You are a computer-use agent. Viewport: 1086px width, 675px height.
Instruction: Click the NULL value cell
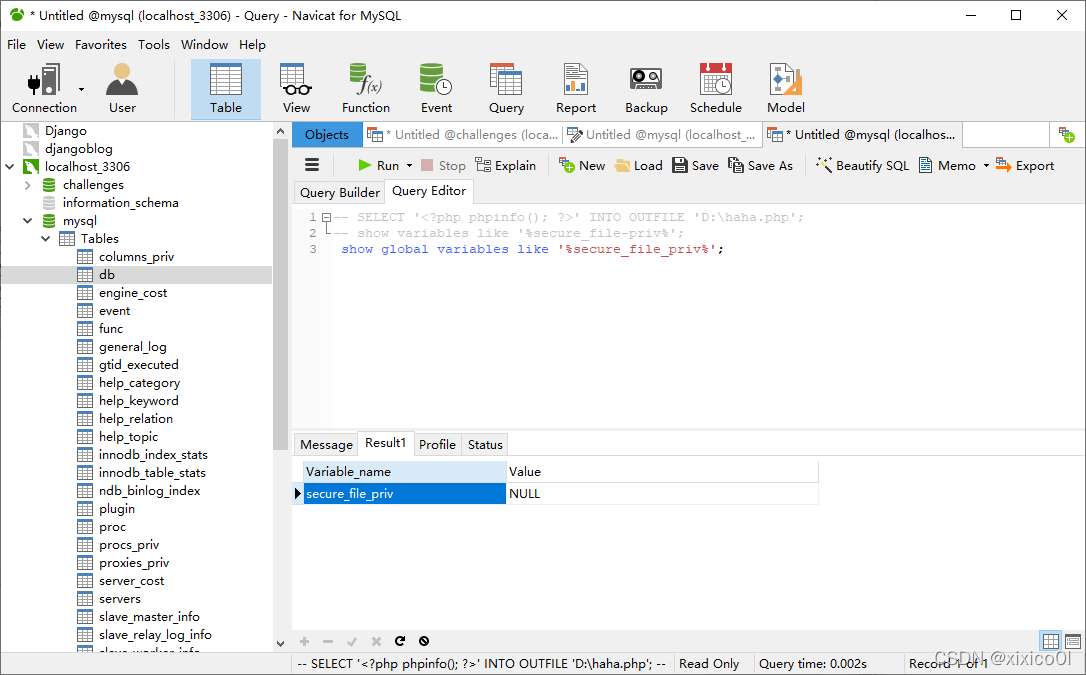662,494
